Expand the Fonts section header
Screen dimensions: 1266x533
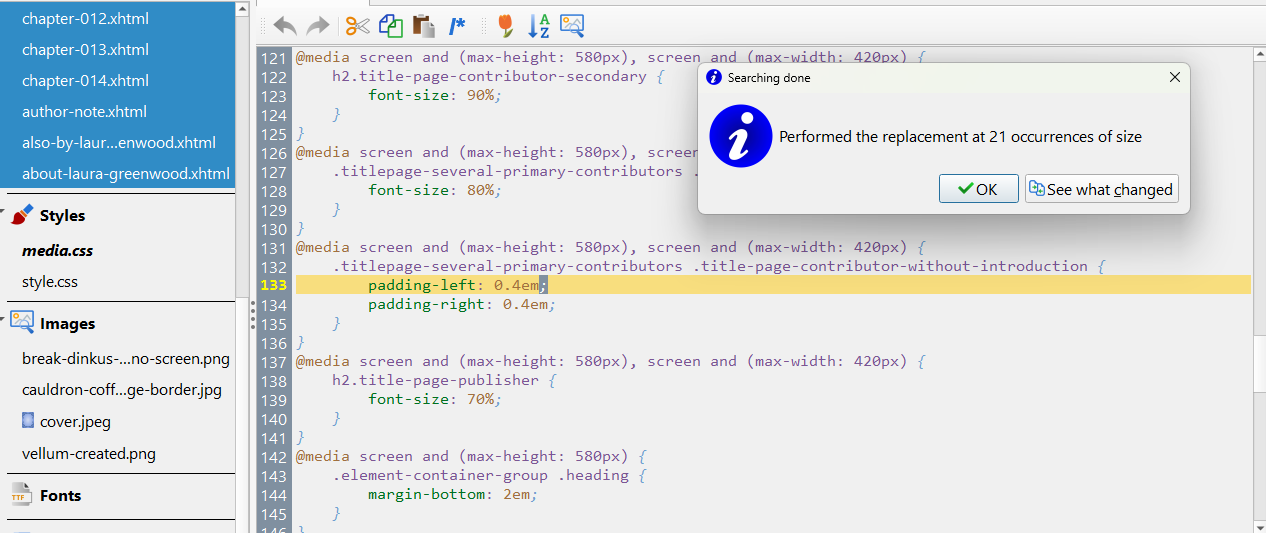pyautogui.click(x=60, y=495)
